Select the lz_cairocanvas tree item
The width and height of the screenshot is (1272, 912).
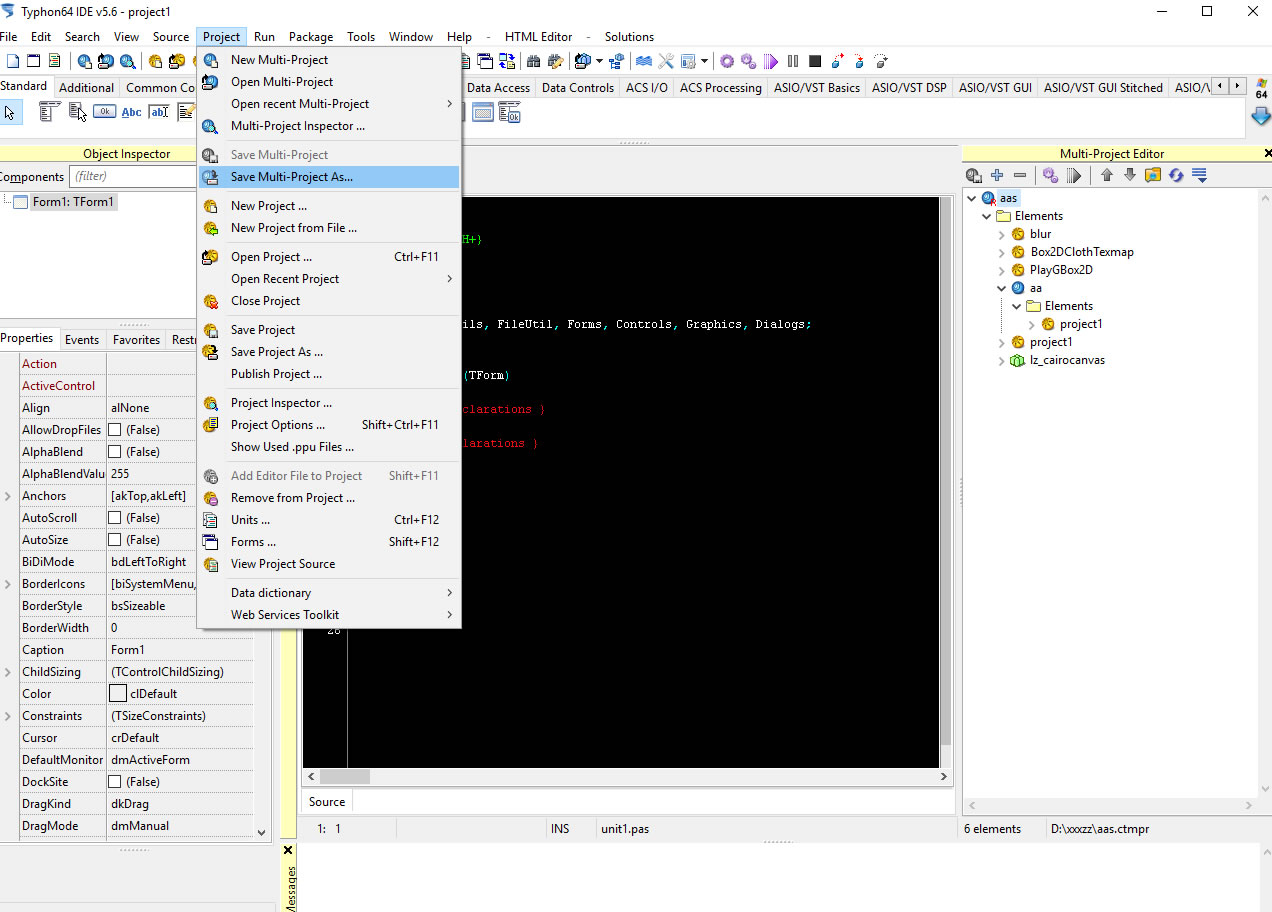1067,360
